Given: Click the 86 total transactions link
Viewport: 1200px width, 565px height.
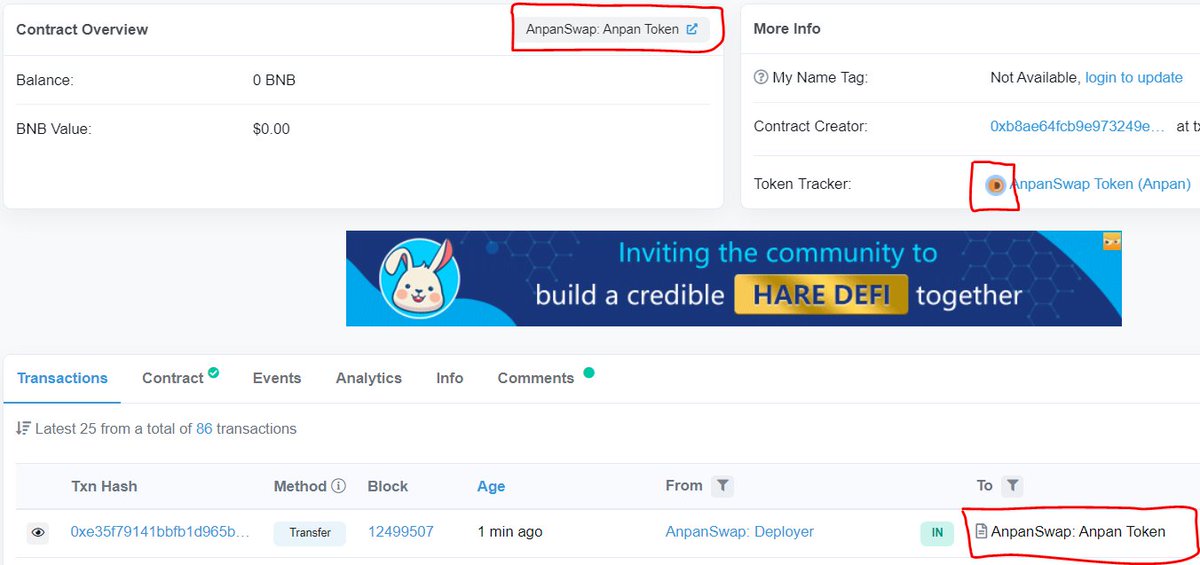Looking at the screenshot, I should point(204,429).
